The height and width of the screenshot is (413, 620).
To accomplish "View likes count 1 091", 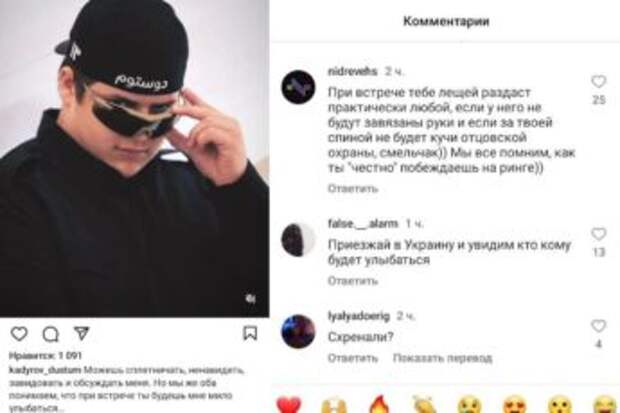I will 45,355.
